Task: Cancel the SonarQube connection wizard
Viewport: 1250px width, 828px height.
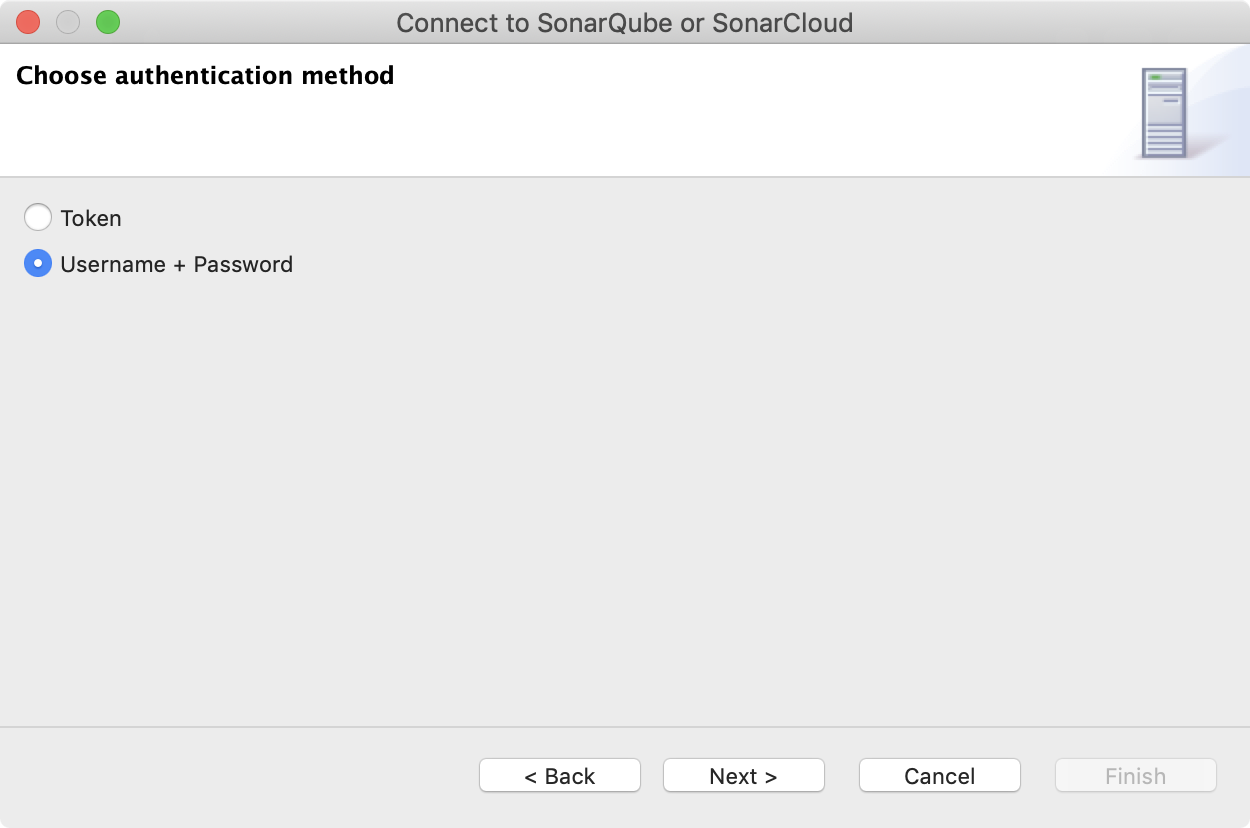Action: 939,775
